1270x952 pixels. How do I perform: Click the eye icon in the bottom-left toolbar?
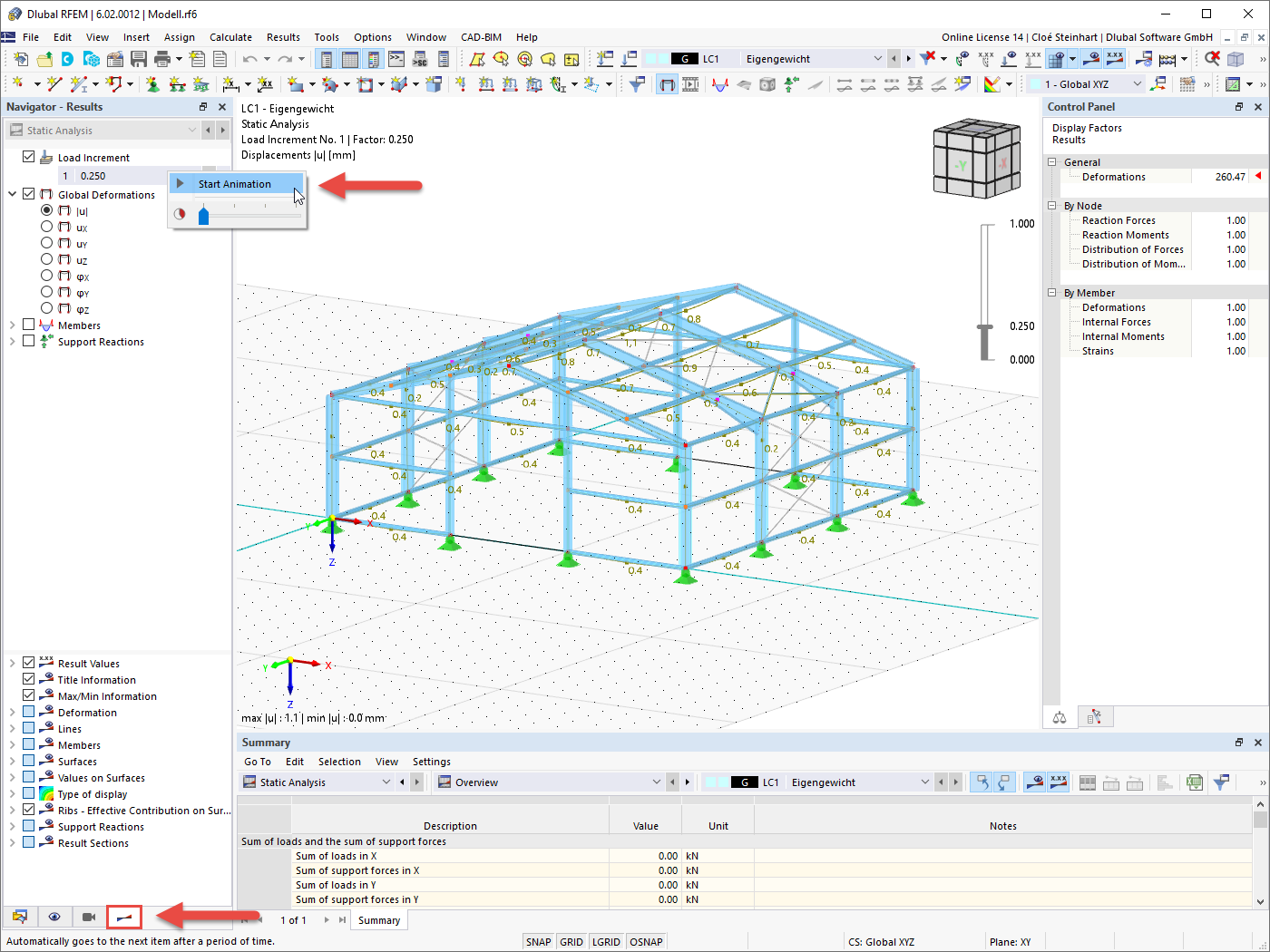54,917
